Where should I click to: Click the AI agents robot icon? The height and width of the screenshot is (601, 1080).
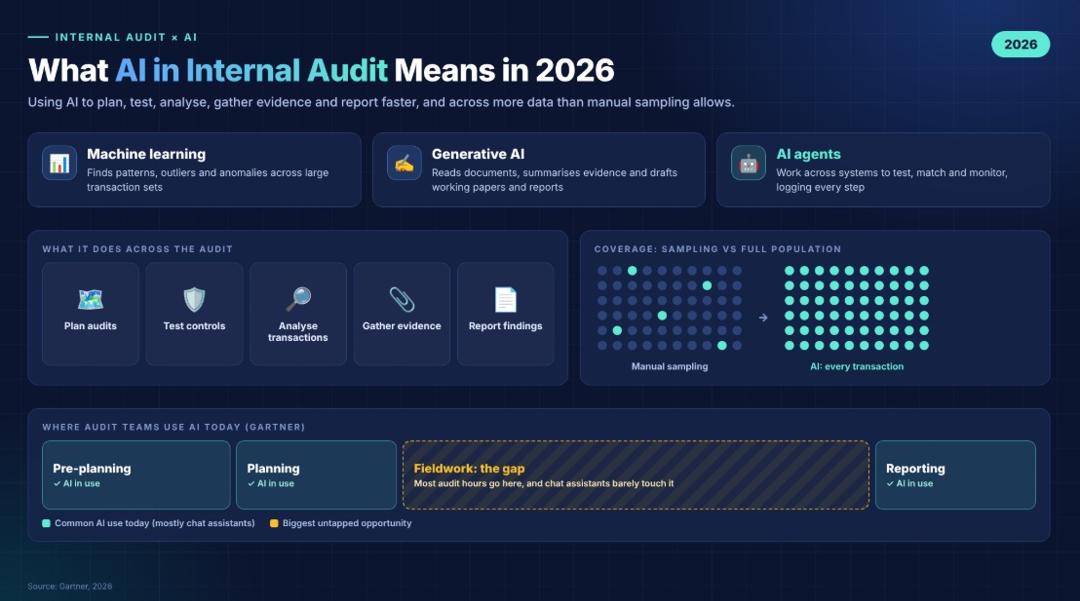click(748, 163)
